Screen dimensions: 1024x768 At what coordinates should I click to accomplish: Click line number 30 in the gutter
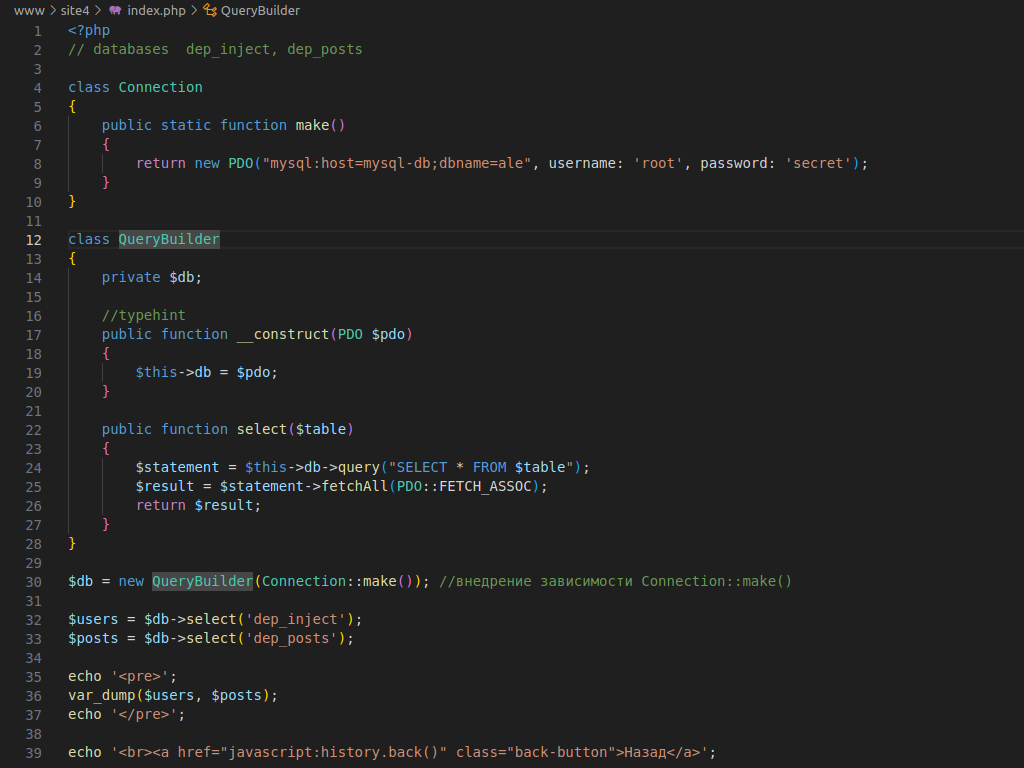(34, 581)
